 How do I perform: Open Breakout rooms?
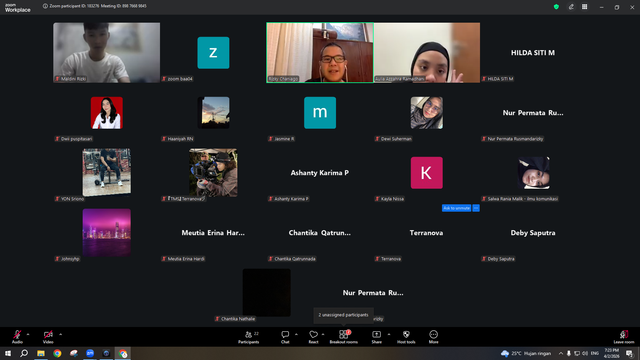click(x=344, y=337)
